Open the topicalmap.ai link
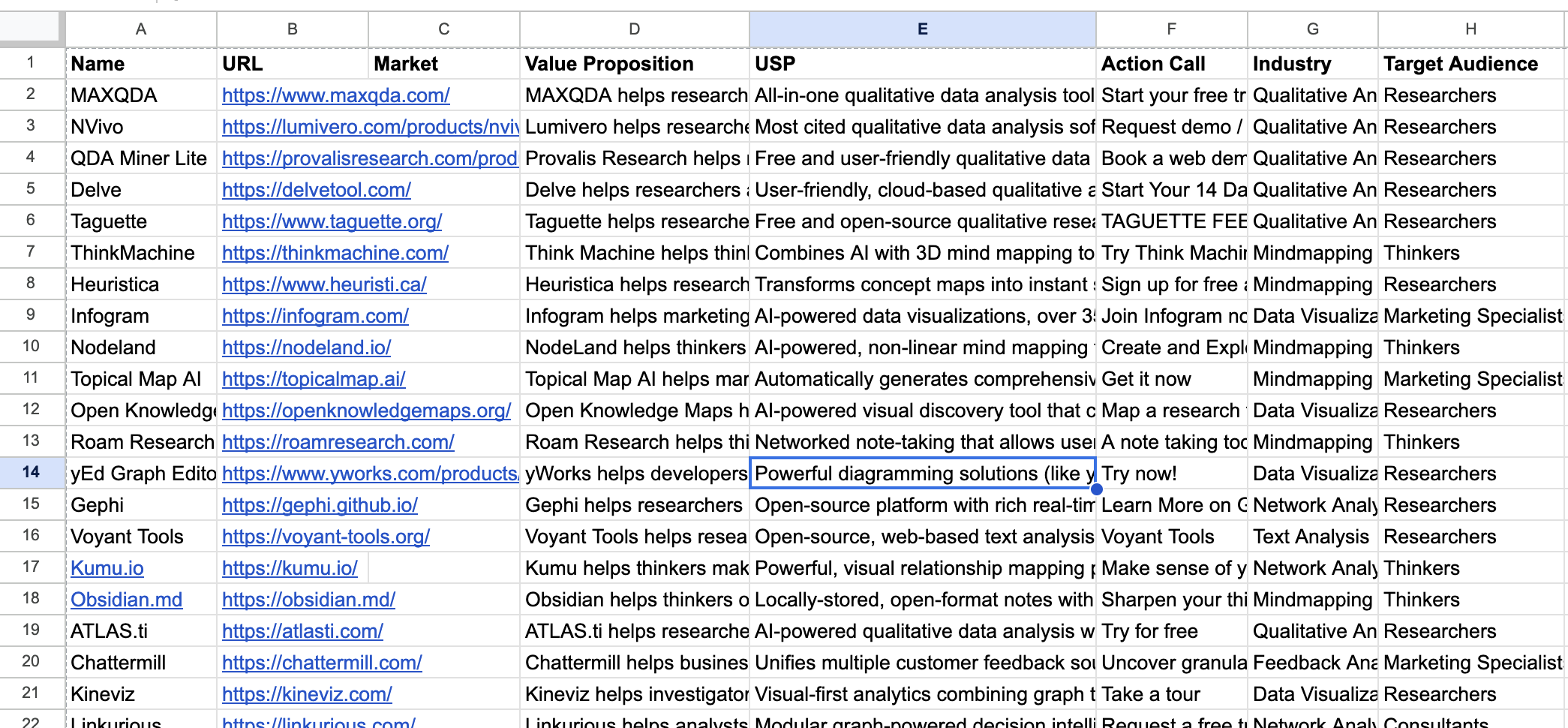Screen dimensions: 1568x728 [x=314, y=379]
